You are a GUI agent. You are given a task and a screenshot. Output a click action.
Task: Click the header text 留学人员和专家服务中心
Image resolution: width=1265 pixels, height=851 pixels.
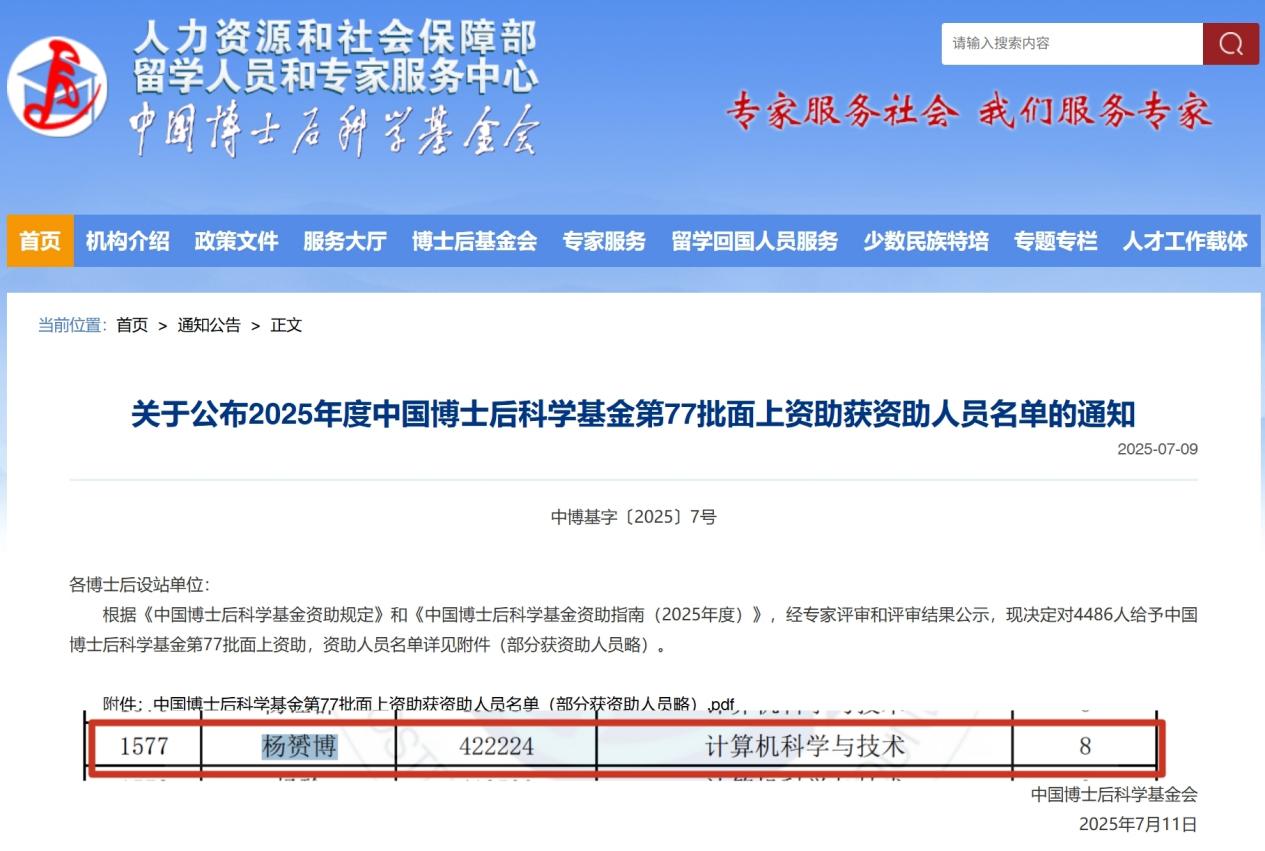pos(335,76)
